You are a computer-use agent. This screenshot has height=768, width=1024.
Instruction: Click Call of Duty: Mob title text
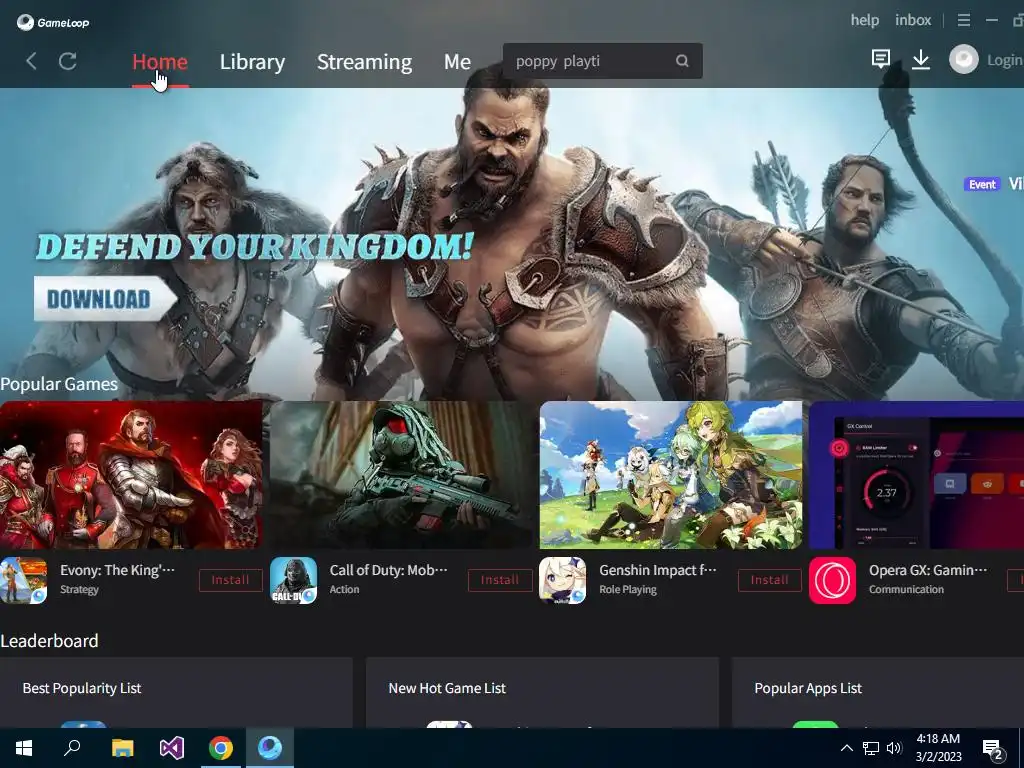(389, 570)
